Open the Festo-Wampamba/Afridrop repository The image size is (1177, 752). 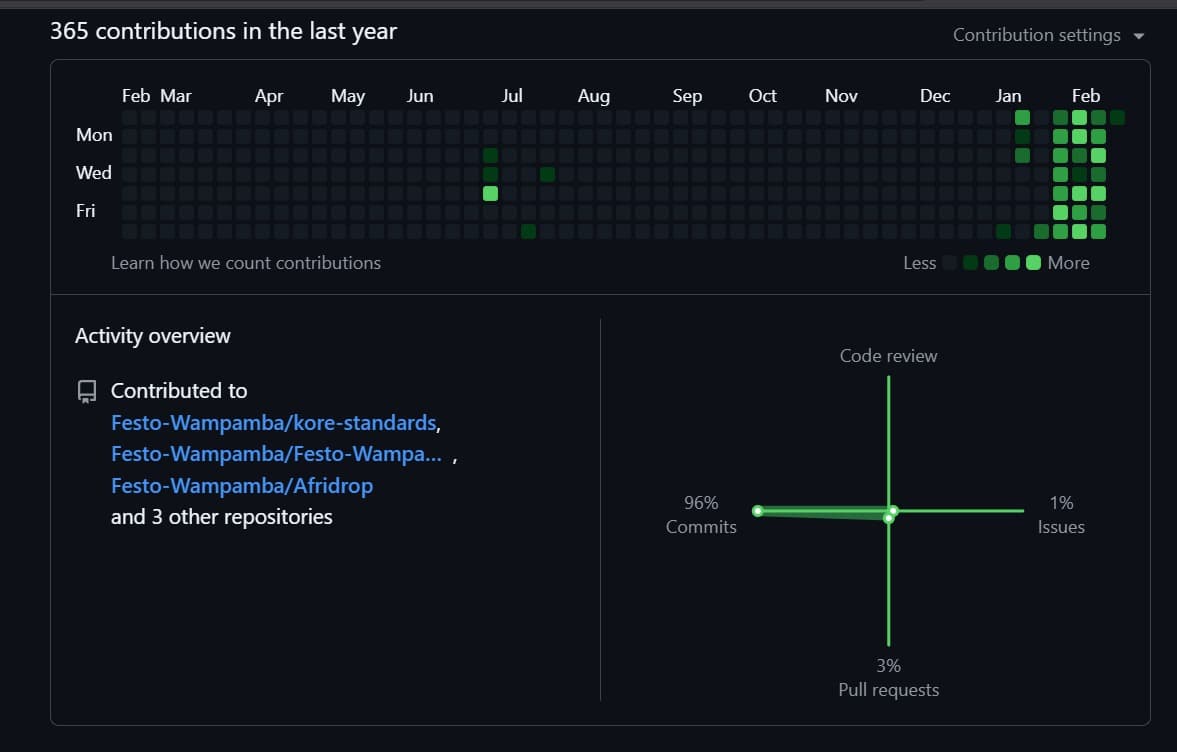[x=241, y=485]
